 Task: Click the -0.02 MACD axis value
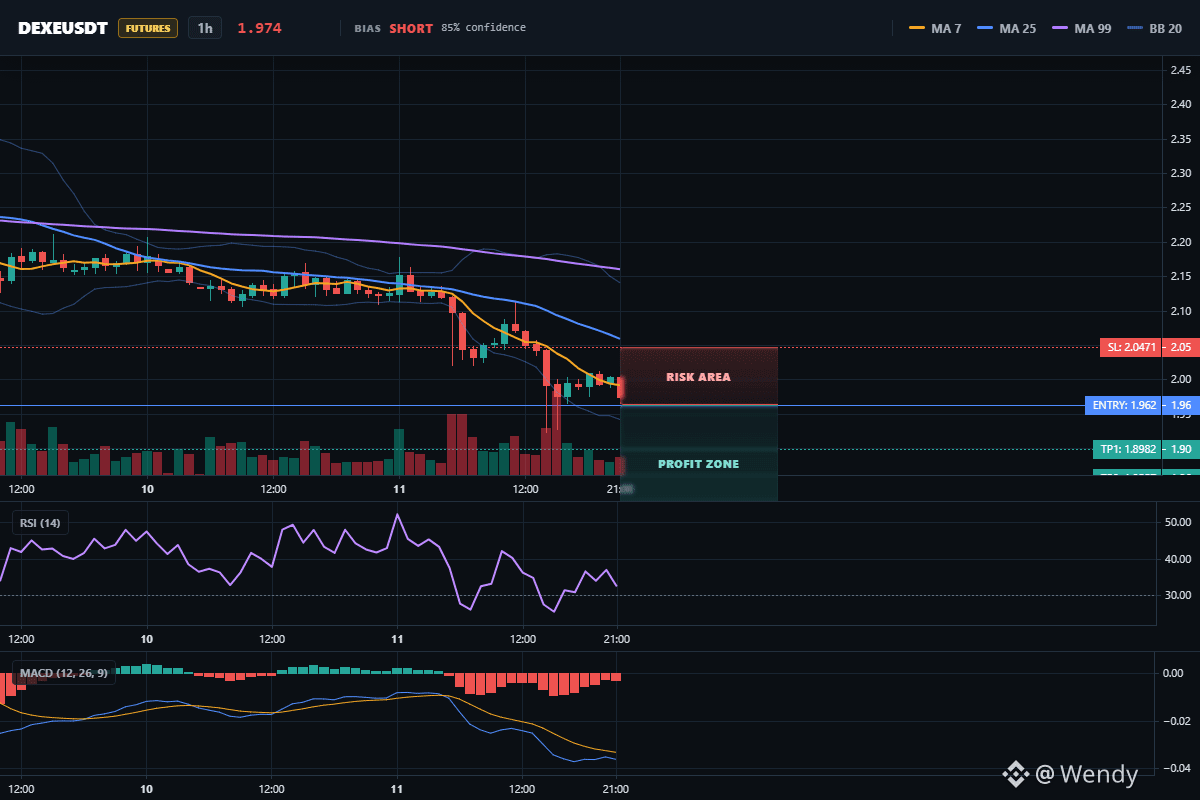point(1177,721)
